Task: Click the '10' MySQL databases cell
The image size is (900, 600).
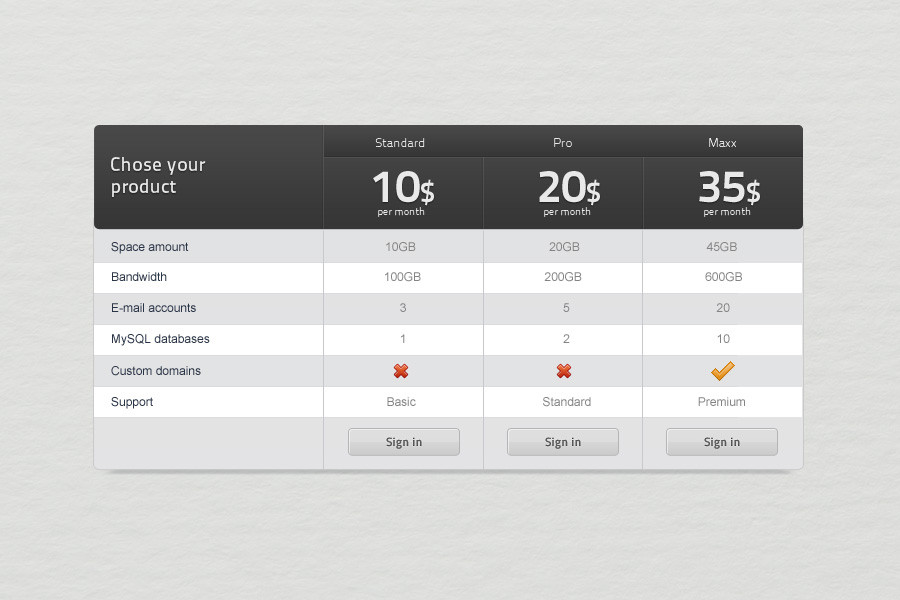Action: tap(723, 339)
